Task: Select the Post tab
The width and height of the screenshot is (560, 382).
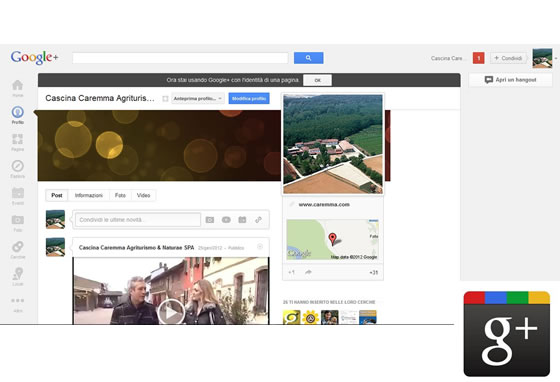Action: 57,195
